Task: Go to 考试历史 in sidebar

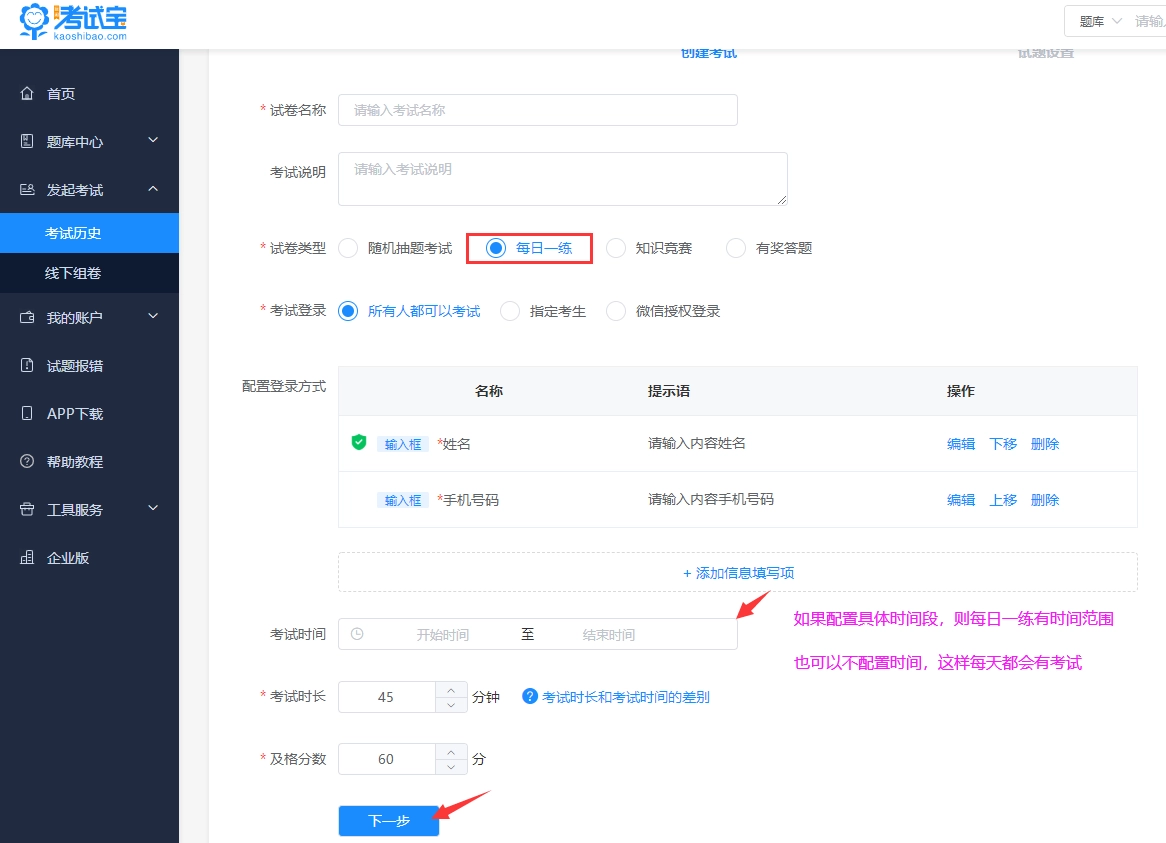Action: [73, 233]
